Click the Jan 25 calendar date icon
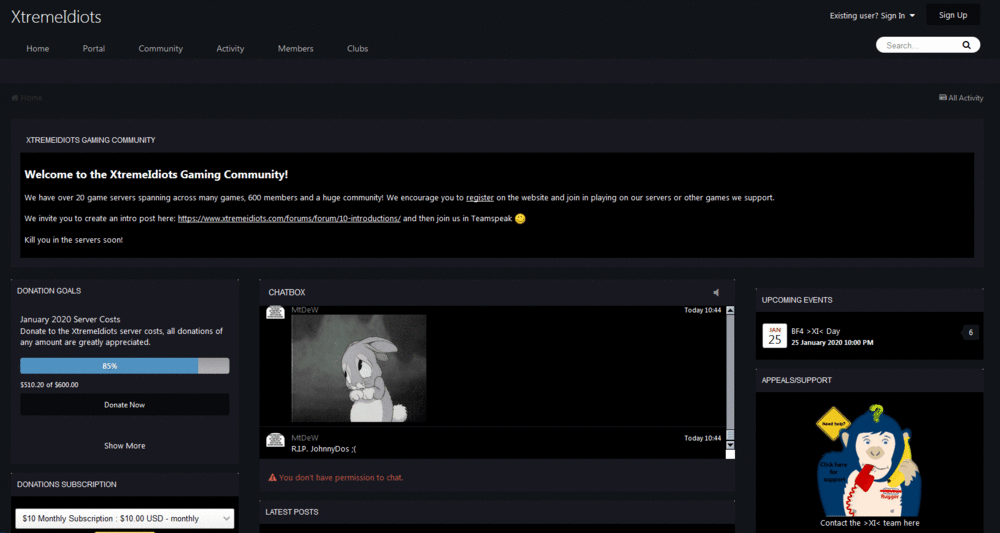This screenshot has height=533, width=1000. click(774, 335)
